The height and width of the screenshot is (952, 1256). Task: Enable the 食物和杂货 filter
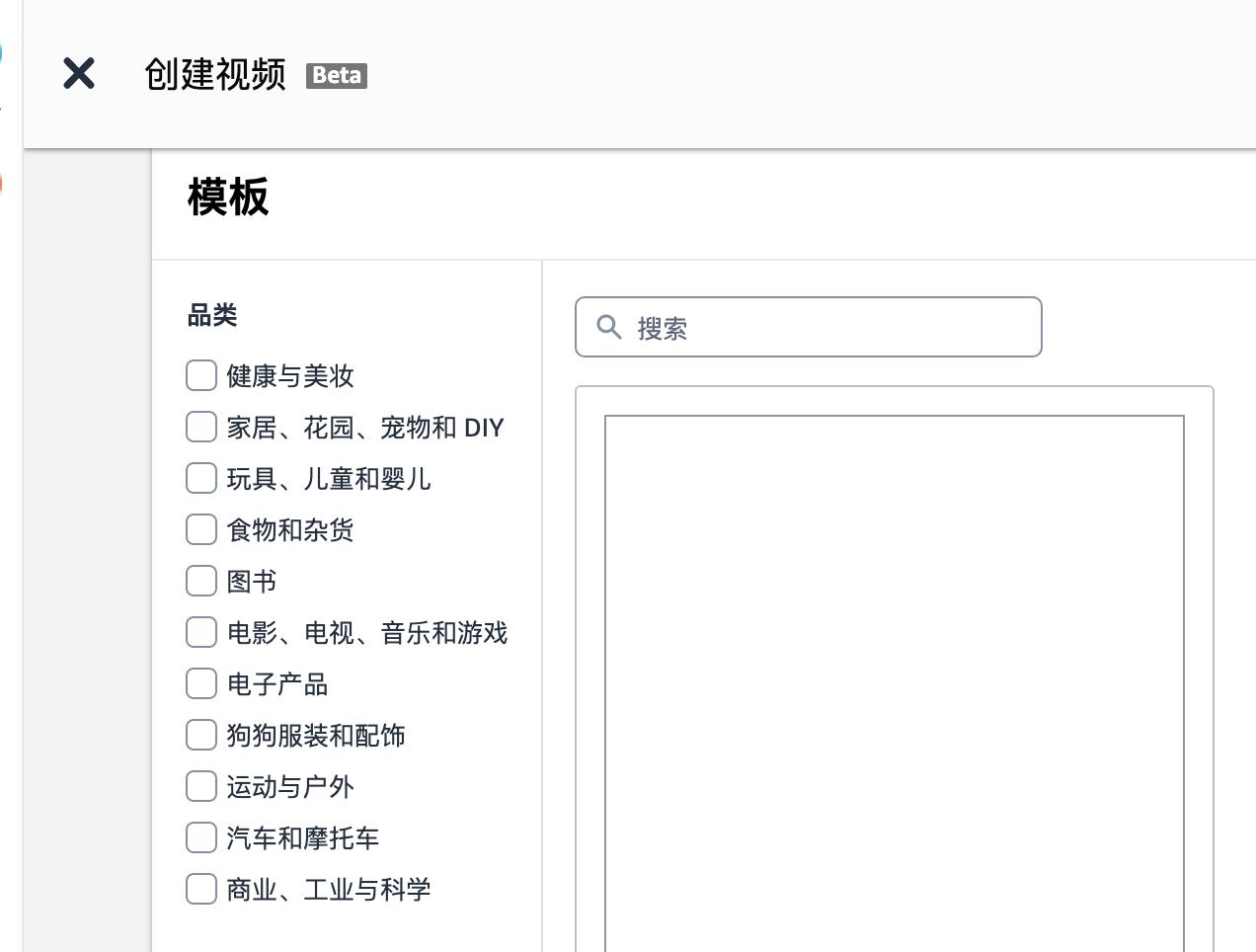tap(200, 529)
